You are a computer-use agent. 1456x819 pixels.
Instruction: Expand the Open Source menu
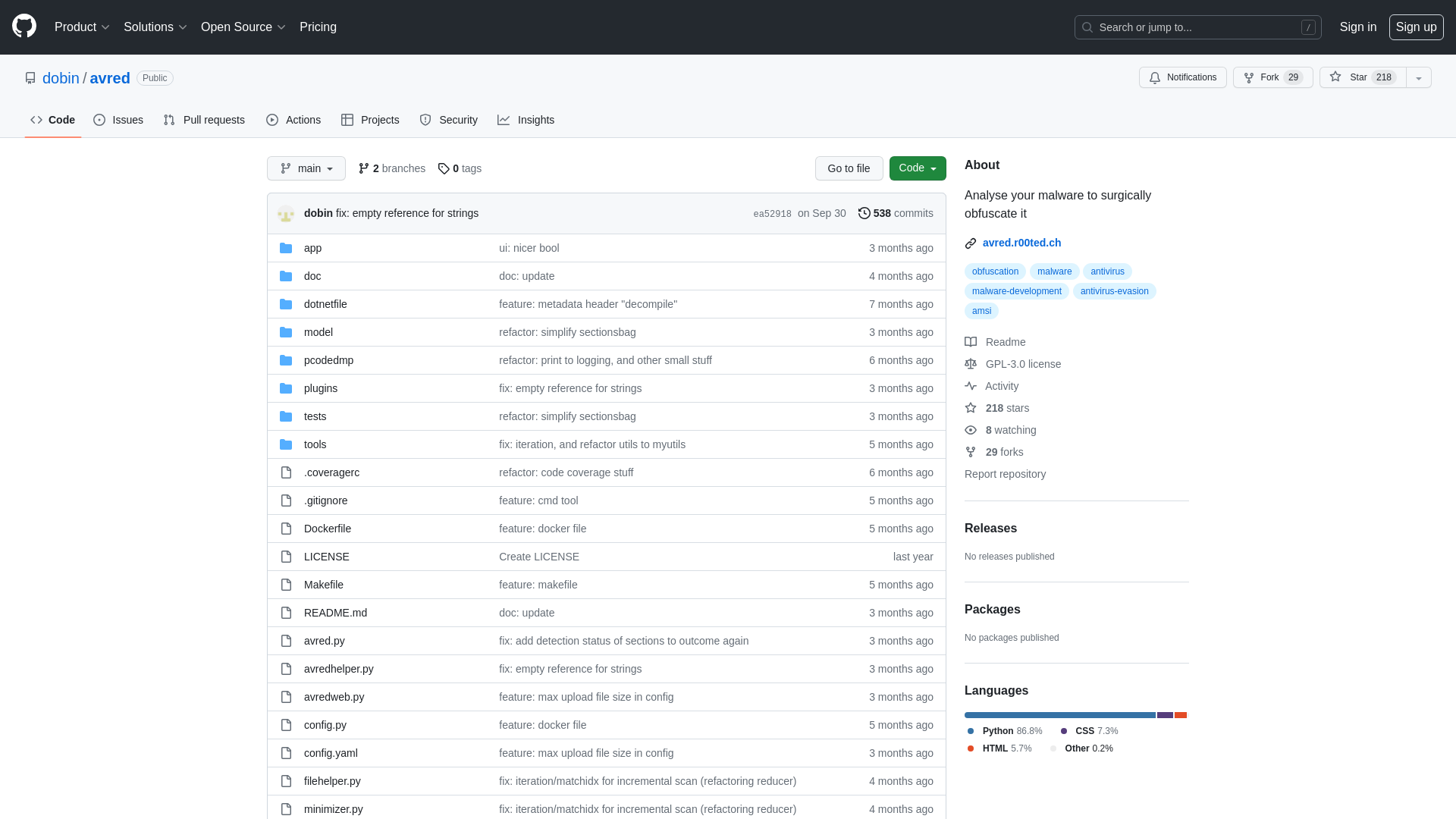tap(243, 27)
